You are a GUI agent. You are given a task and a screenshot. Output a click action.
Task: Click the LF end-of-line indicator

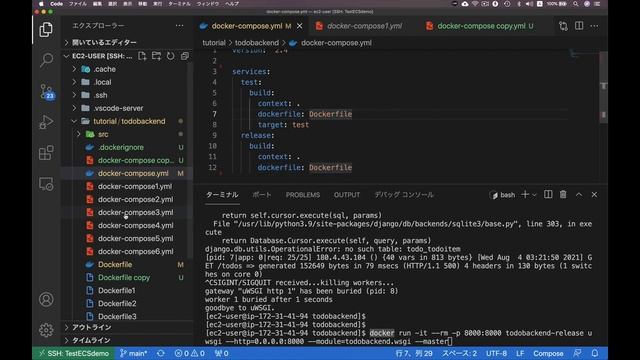pyautogui.click(x=520, y=353)
